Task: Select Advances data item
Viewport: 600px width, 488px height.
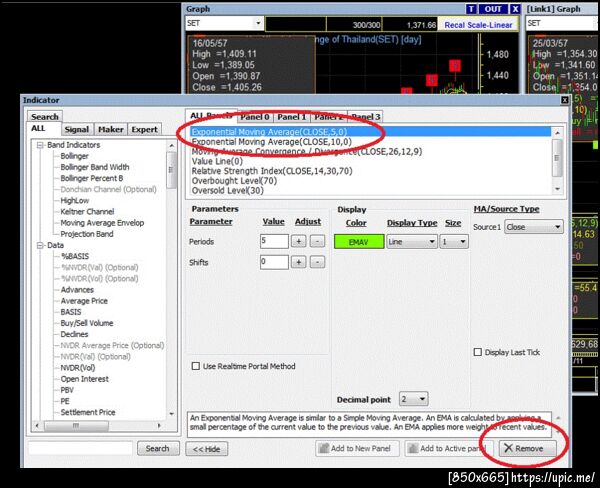Action: coord(77,290)
